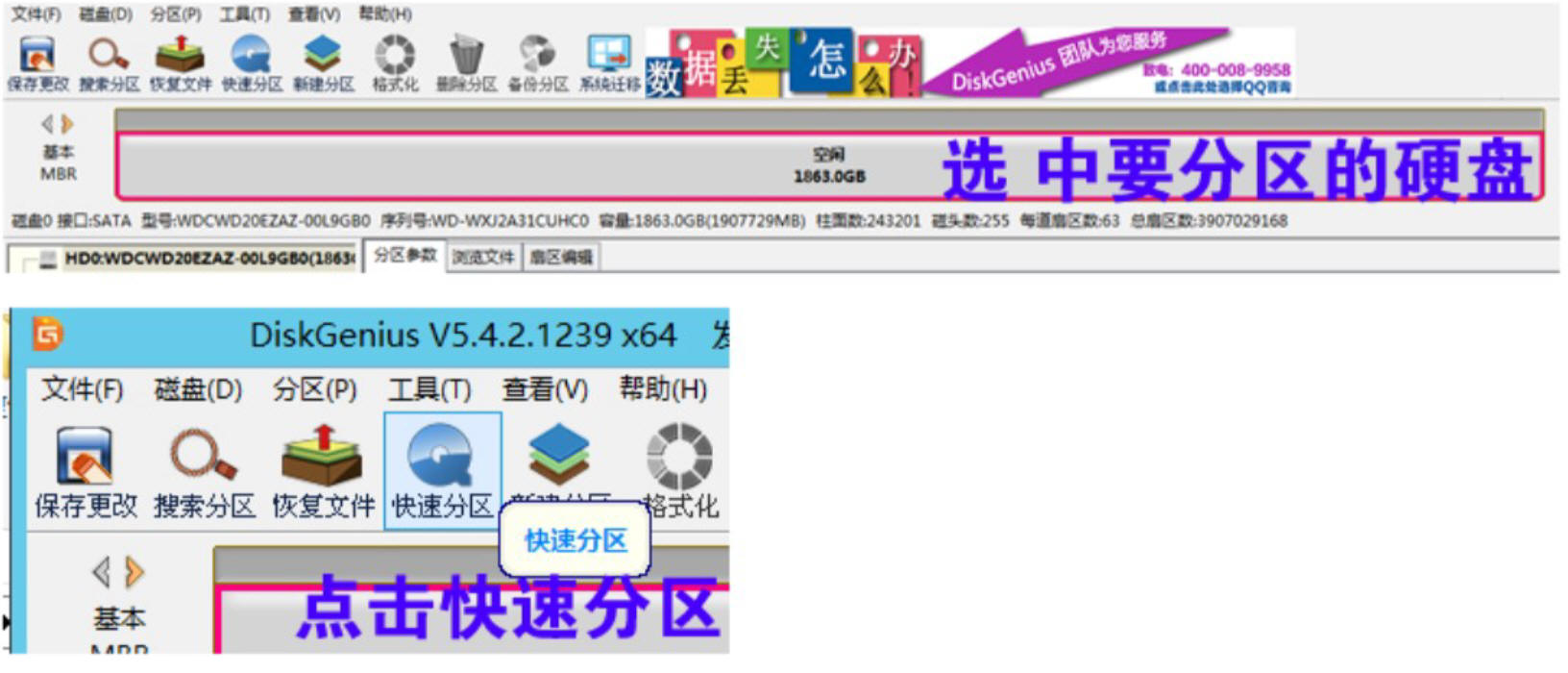Viewport: 1568px width, 673px height.
Task: Click 格式化 icon in the lower large toolbar
Action: (x=679, y=455)
